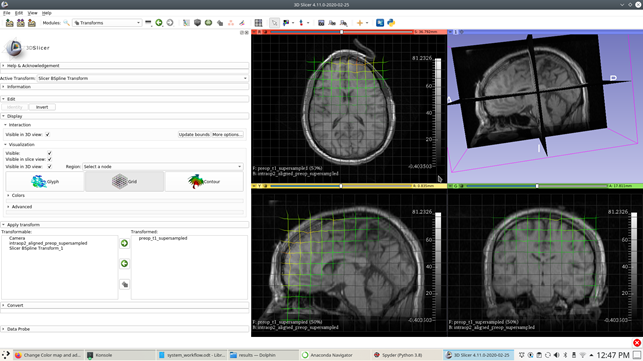Viewport: 643px width, 361px height.
Task: Click the module search magnifier icon
Action: (66, 23)
